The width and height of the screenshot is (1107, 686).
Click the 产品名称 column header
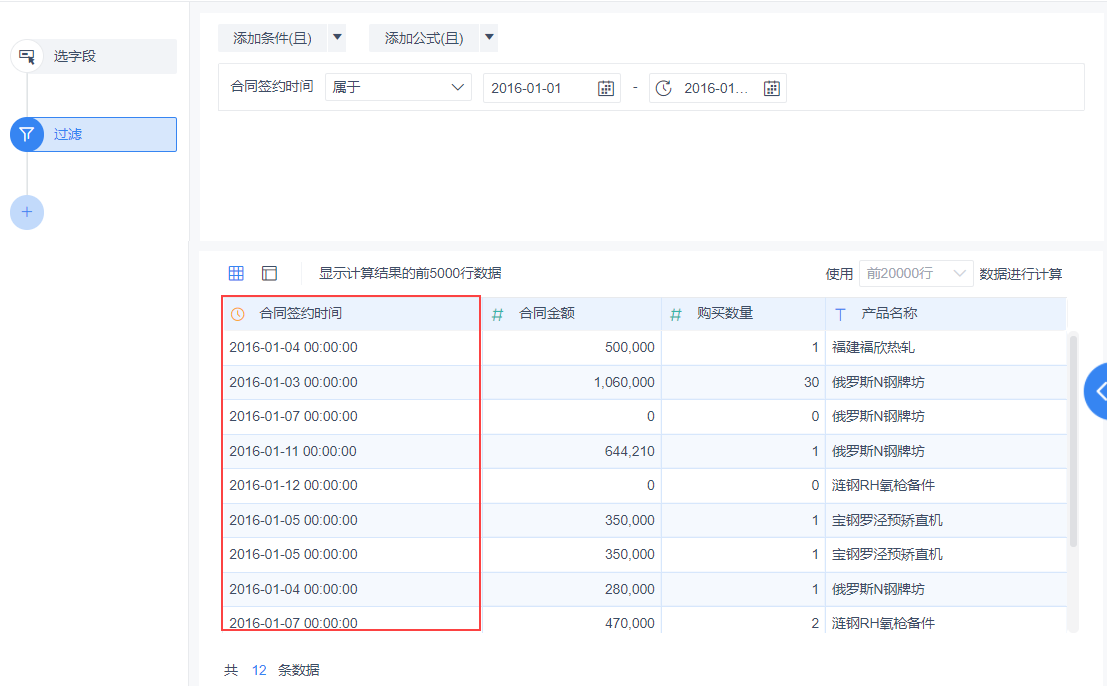[946, 313]
